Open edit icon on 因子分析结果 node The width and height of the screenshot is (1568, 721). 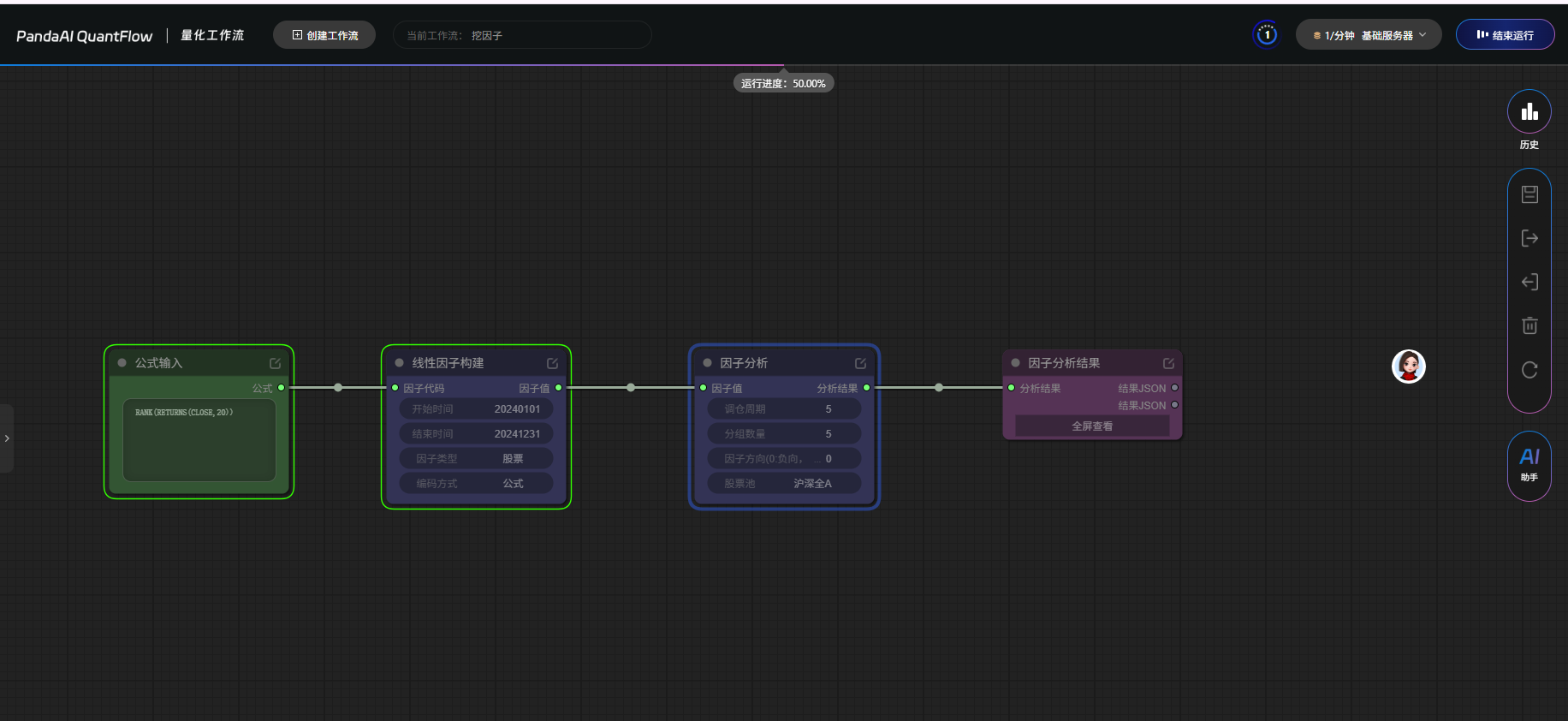[1168, 363]
